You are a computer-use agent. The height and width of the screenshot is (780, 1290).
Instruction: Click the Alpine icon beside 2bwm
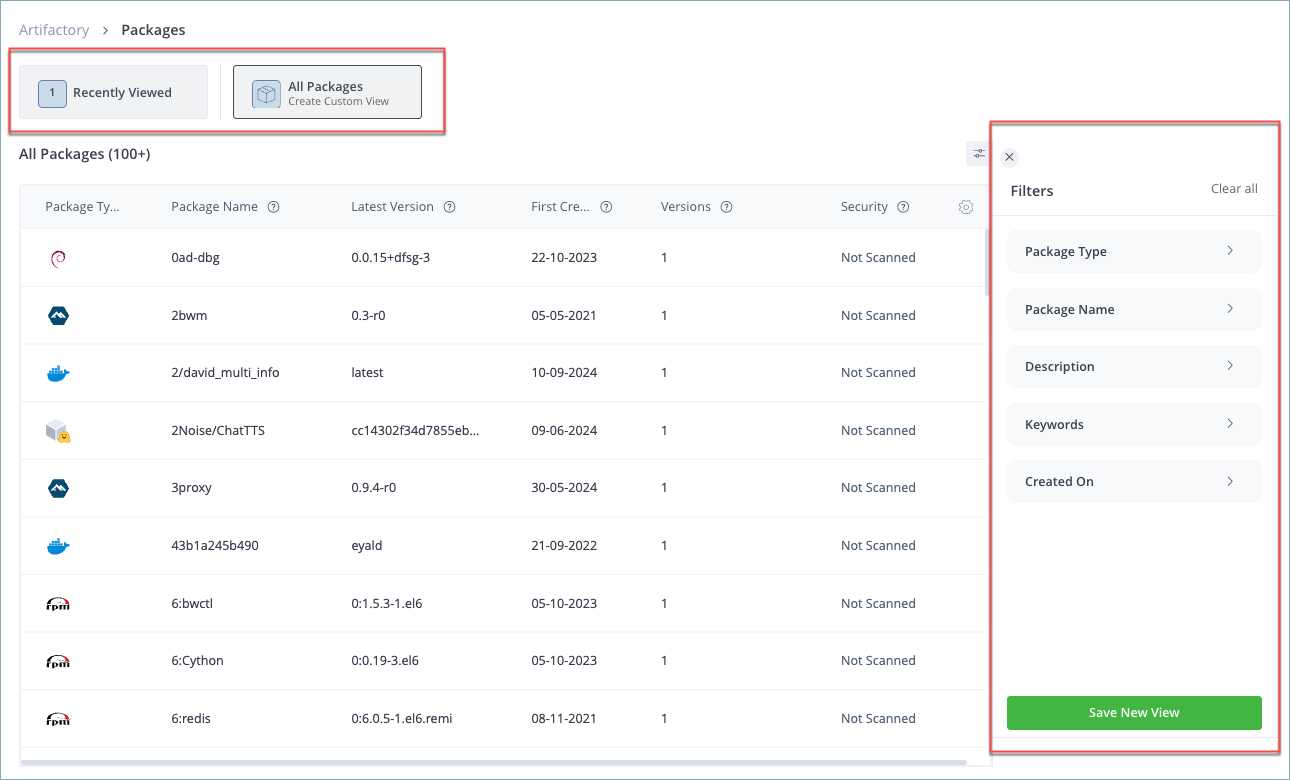tap(59, 315)
